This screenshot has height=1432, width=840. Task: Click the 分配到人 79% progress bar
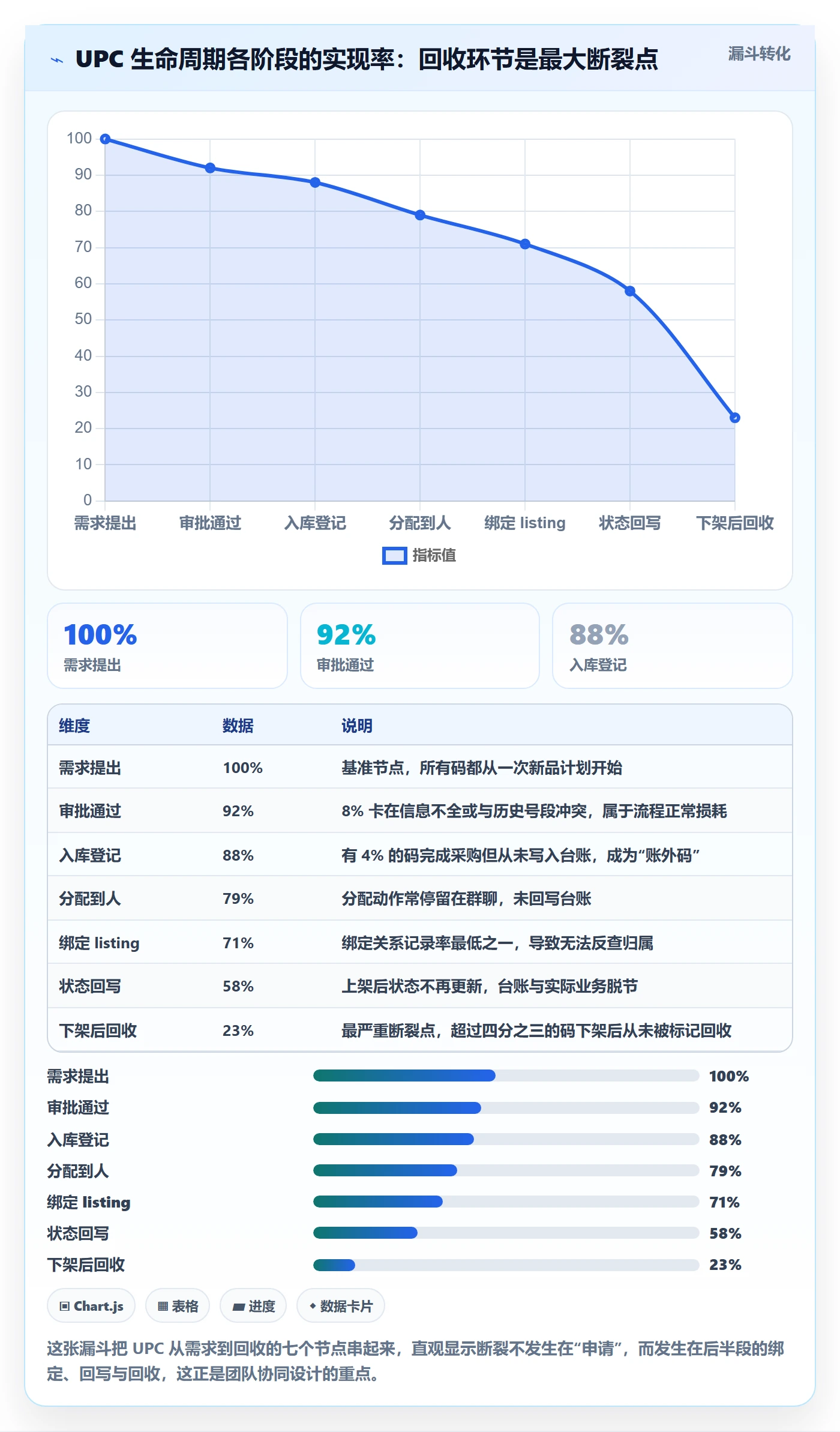click(506, 1170)
